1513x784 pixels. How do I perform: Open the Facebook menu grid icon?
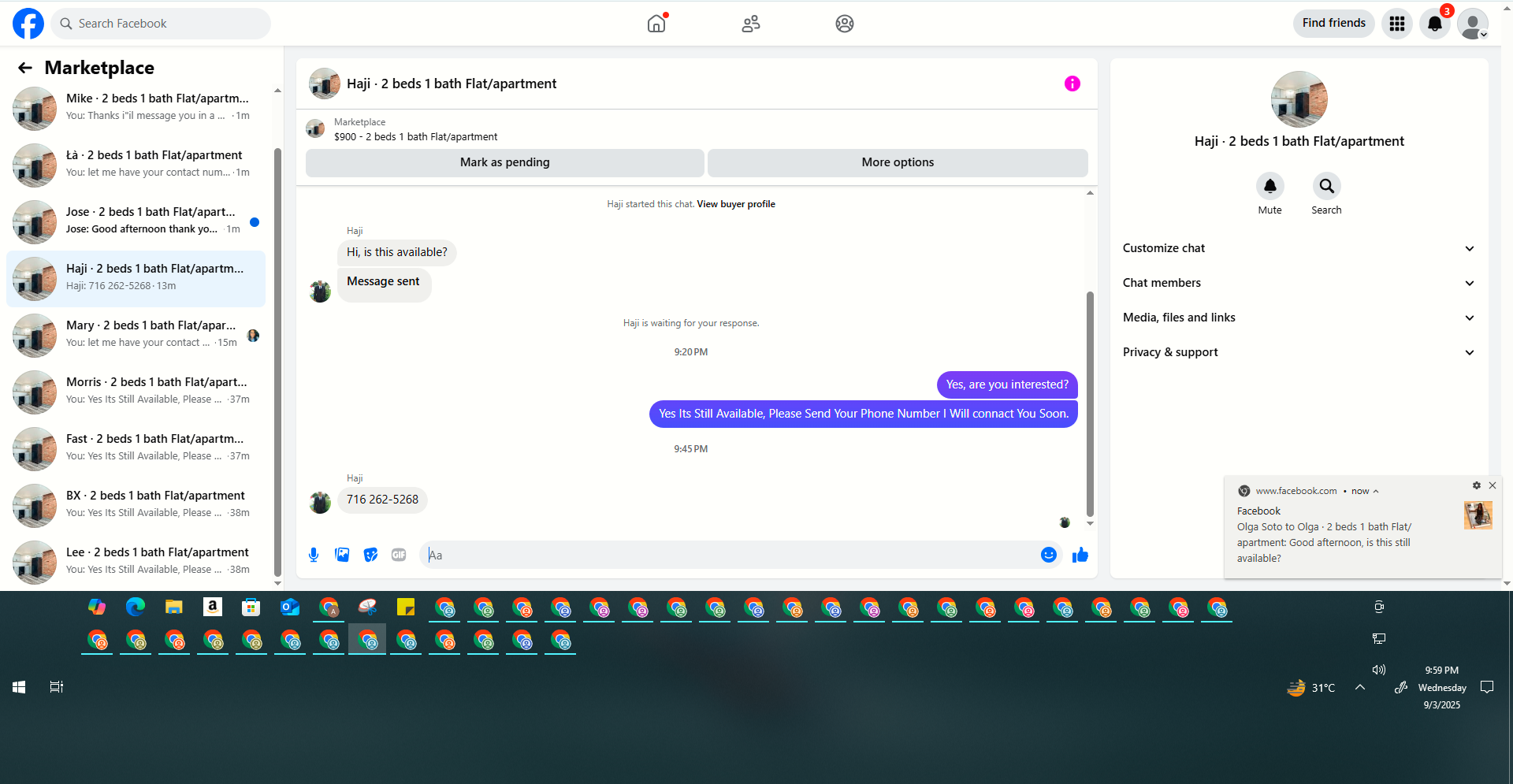click(x=1397, y=24)
